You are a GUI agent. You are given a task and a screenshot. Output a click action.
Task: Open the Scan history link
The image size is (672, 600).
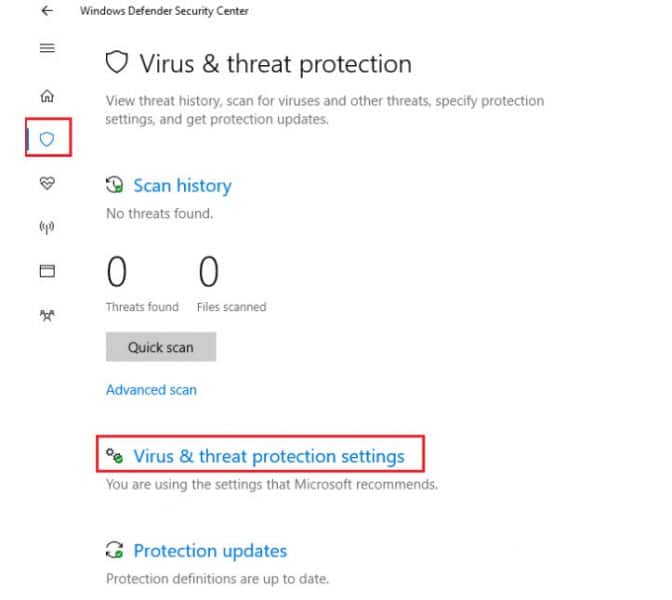tap(182, 185)
